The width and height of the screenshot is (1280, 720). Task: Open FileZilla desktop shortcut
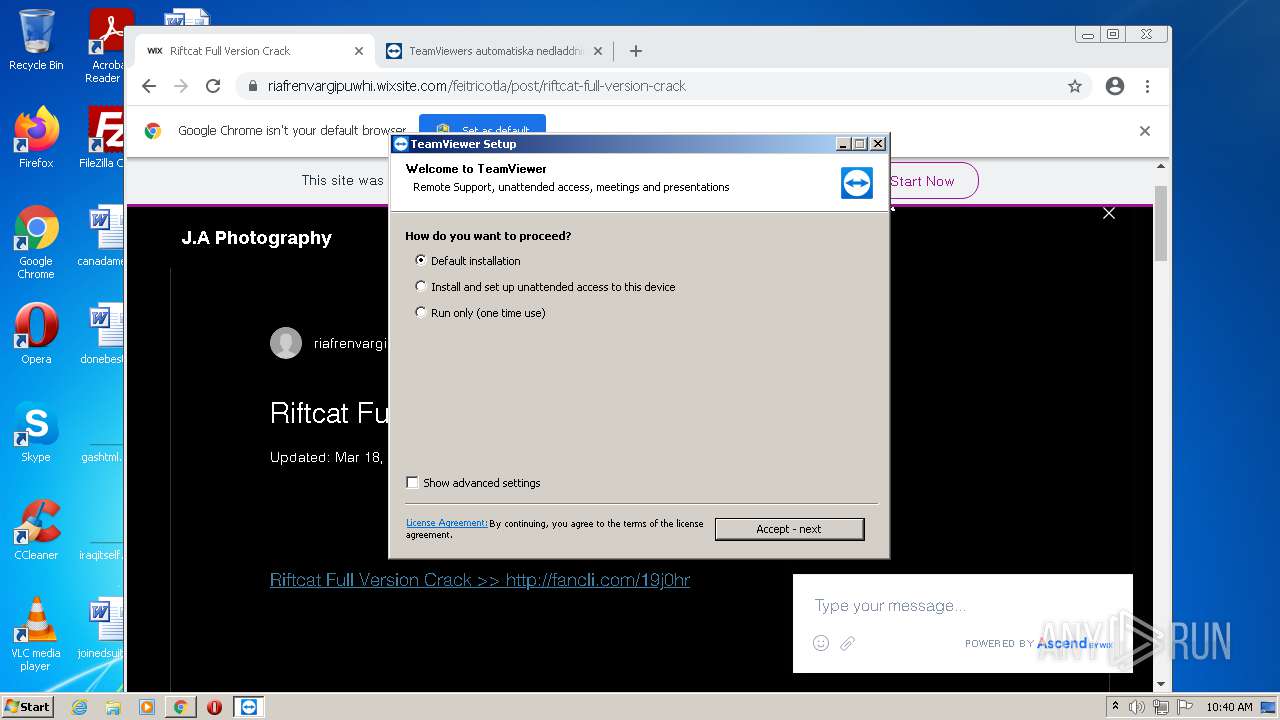pyautogui.click(x=104, y=137)
